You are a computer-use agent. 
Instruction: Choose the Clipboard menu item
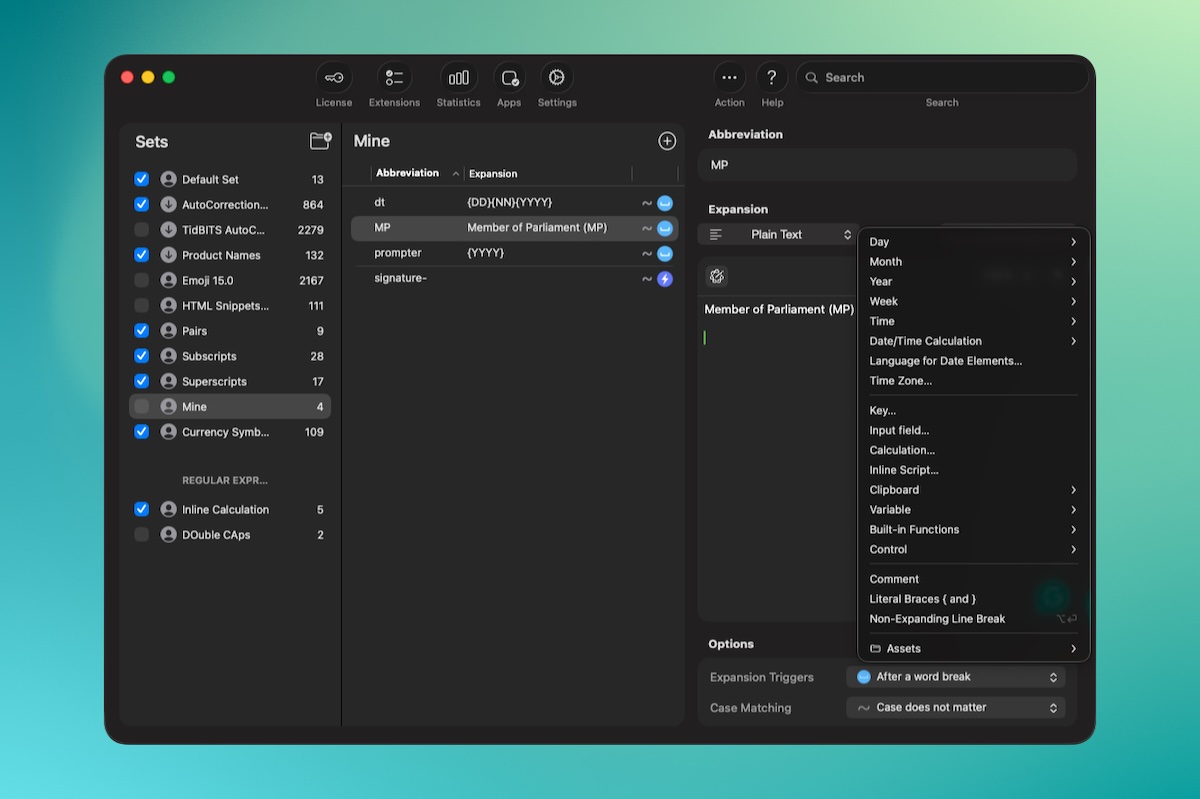(x=894, y=490)
